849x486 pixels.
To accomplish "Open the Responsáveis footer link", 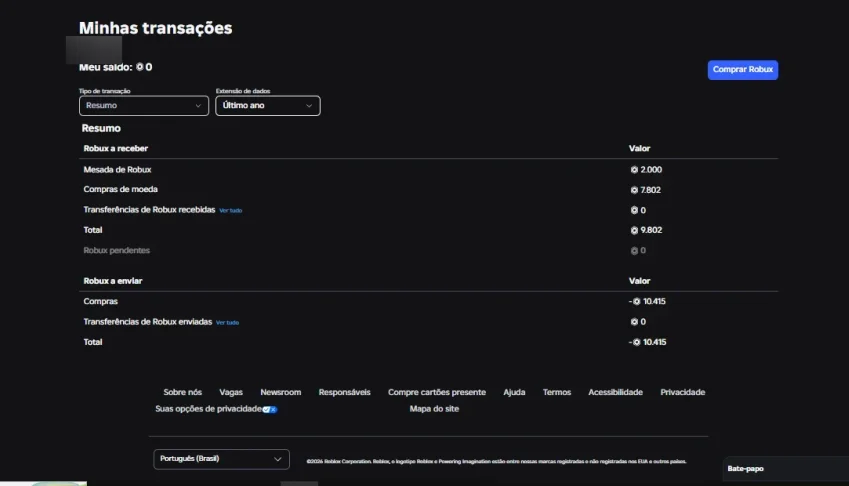I will pos(344,392).
